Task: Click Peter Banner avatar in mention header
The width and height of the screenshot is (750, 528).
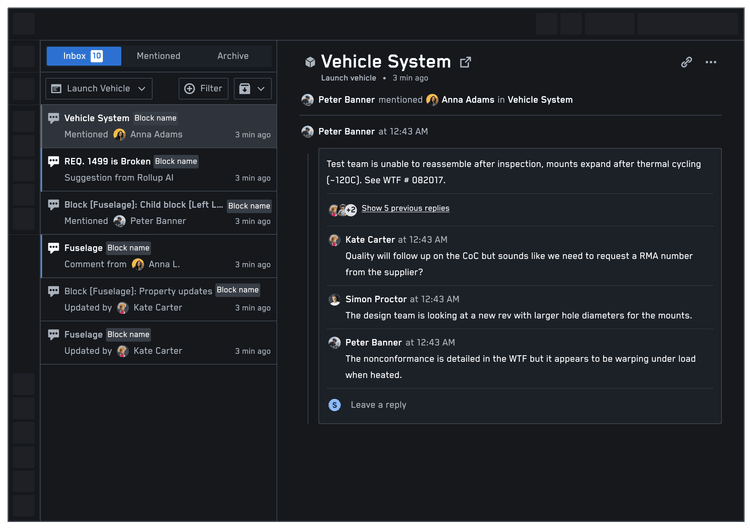Action: pyautogui.click(x=308, y=100)
